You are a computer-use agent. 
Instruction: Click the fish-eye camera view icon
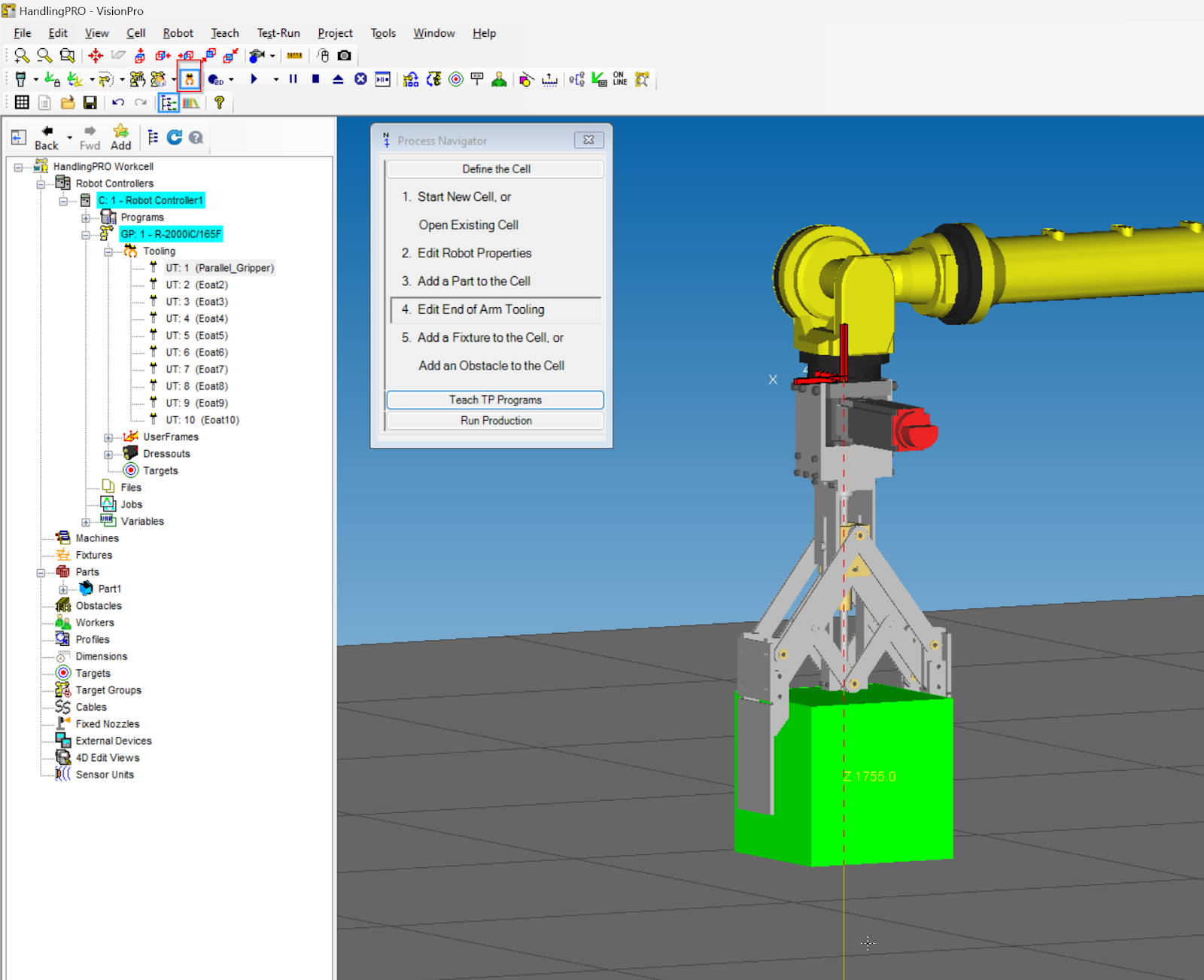[257, 56]
